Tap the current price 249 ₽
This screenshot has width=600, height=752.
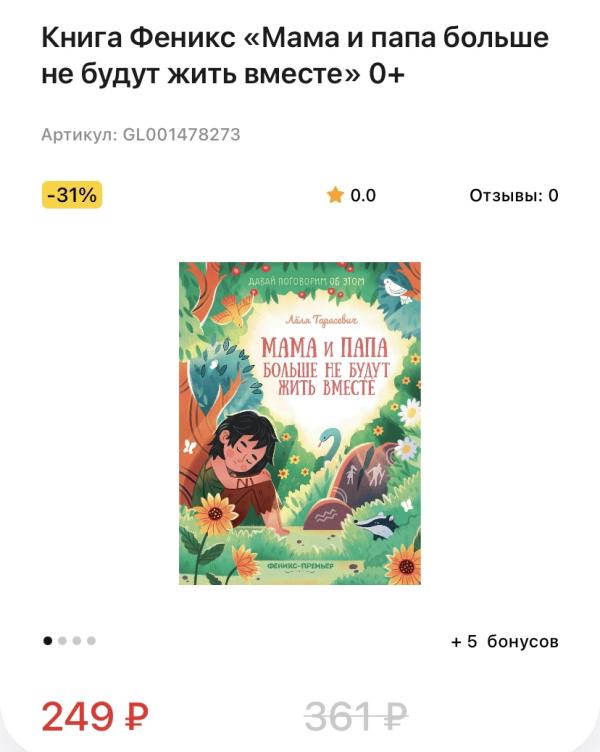[x=95, y=717]
